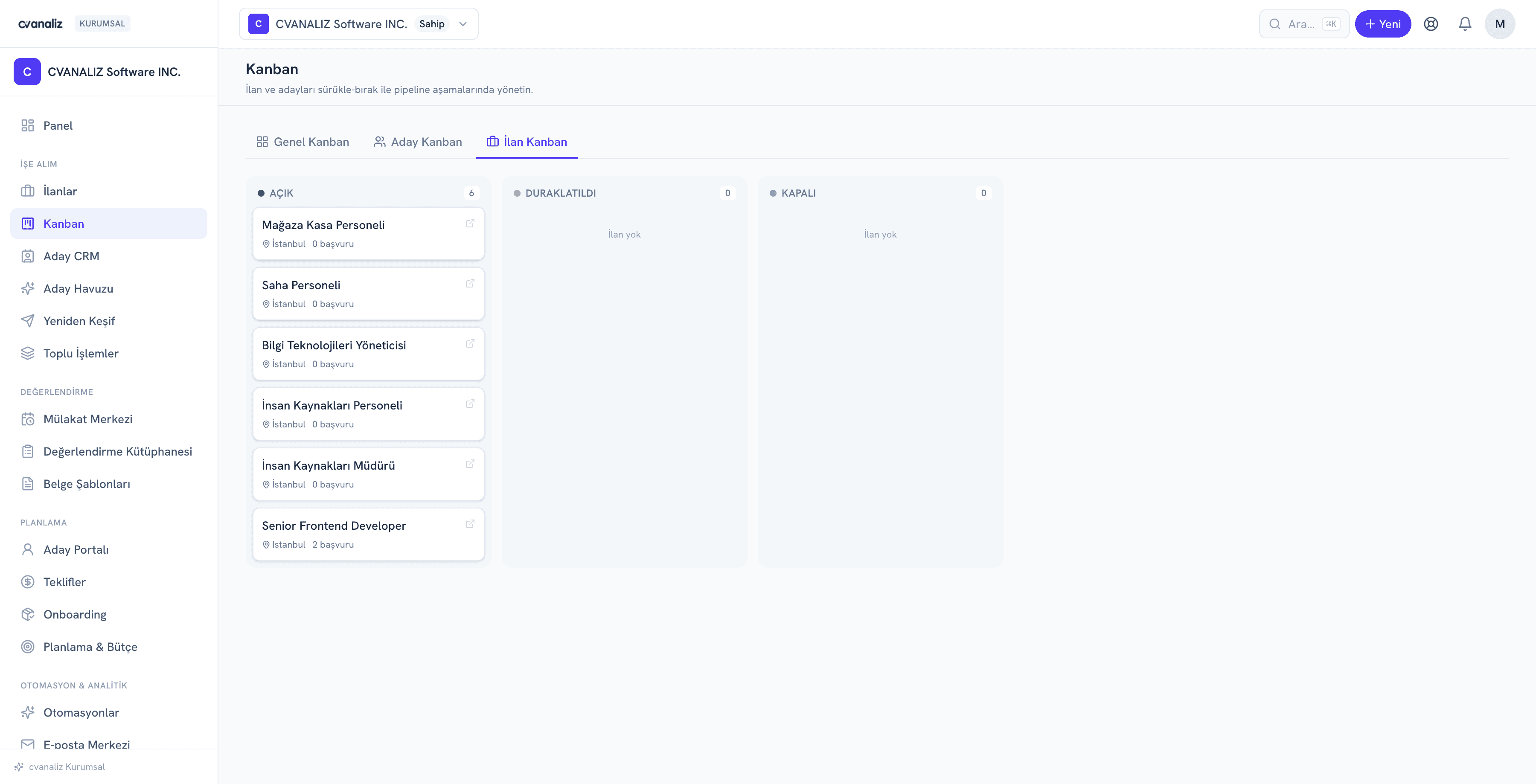
Task: Go to Yeniden Keşif
Action: 108,321
